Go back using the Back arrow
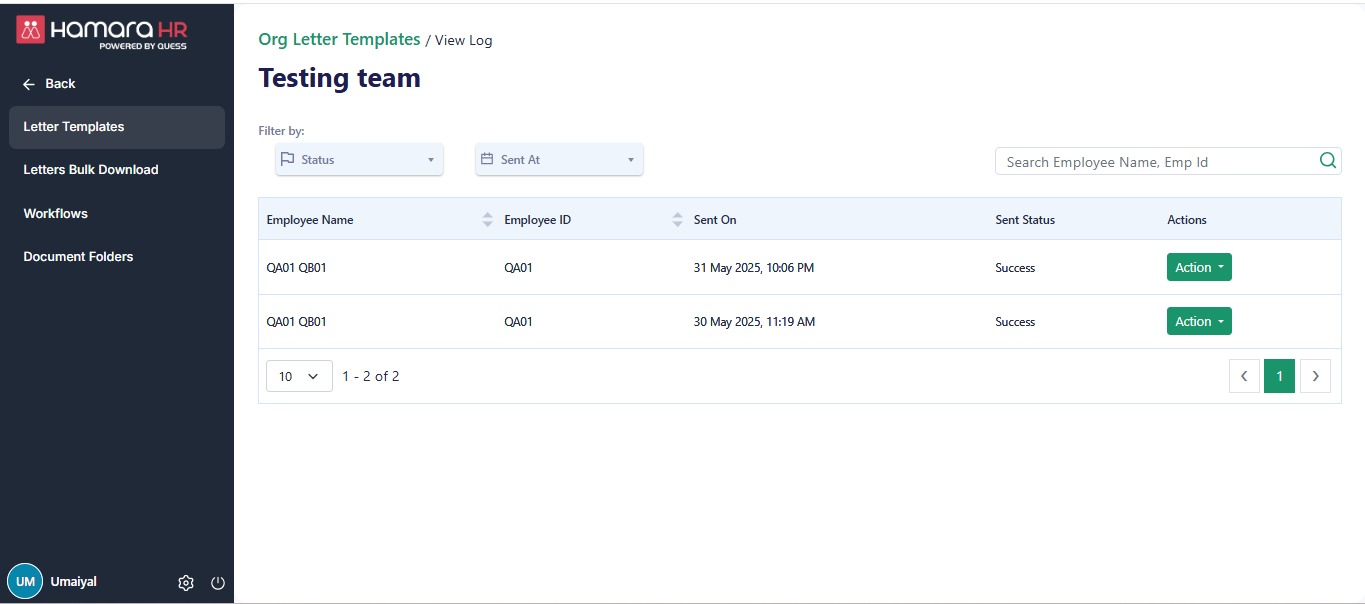 29,84
